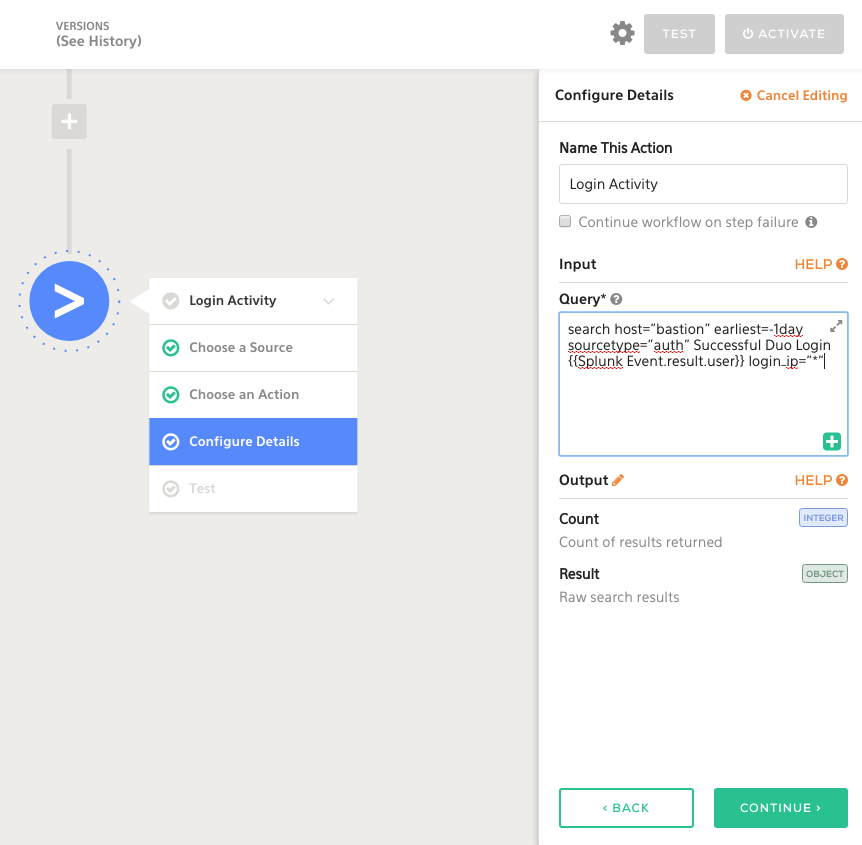
Task: Open the Choose a Source step
Action: [241, 348]
